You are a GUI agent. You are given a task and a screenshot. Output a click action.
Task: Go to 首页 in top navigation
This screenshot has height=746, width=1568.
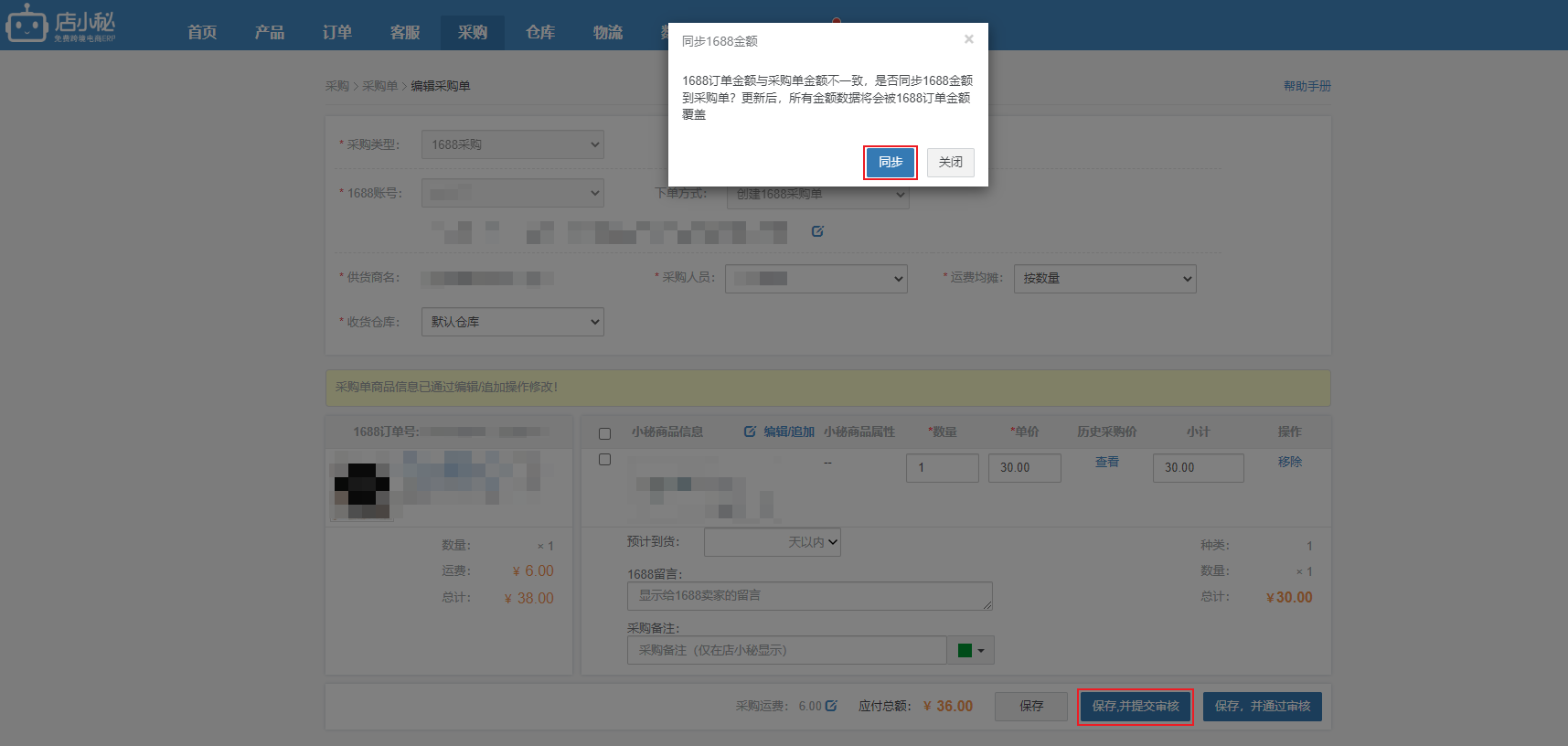click(x=202, y=33)
